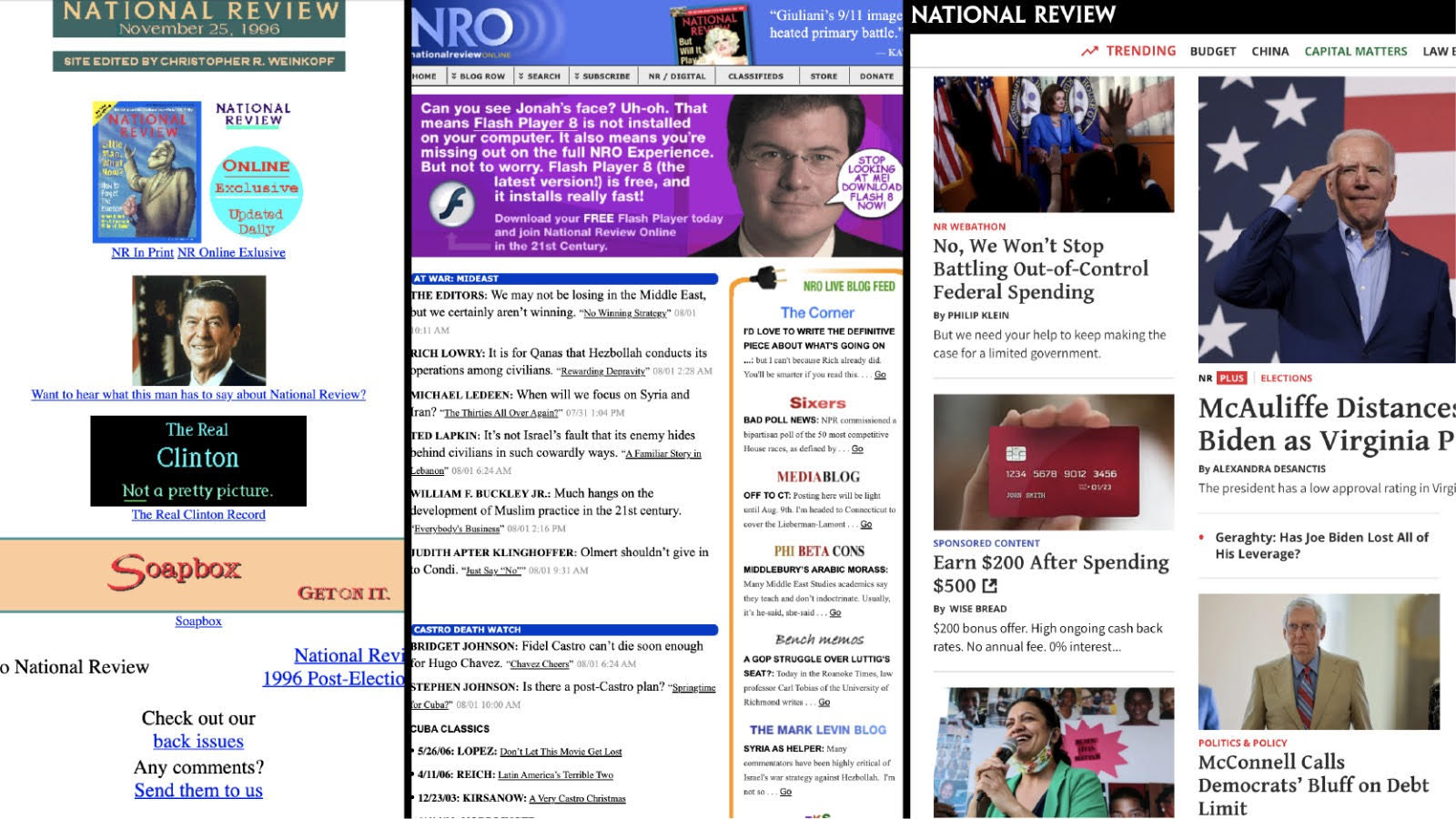
Task: Click the red PLUS badge
Action: point(1232,378)
